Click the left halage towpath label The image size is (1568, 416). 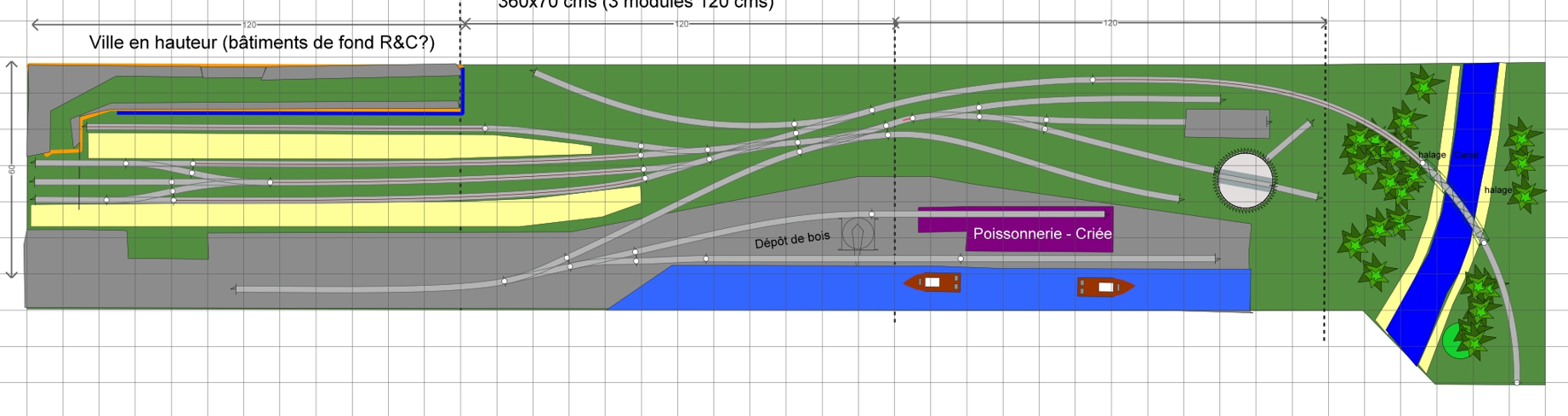[x=1432, y=155]
